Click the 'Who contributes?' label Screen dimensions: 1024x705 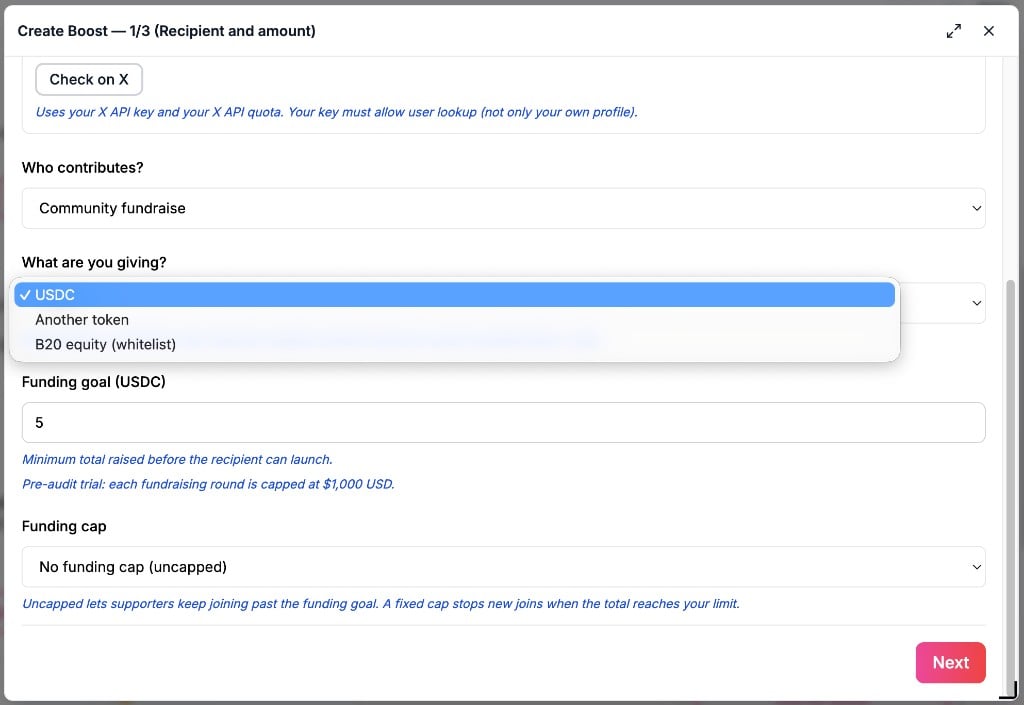82,168
